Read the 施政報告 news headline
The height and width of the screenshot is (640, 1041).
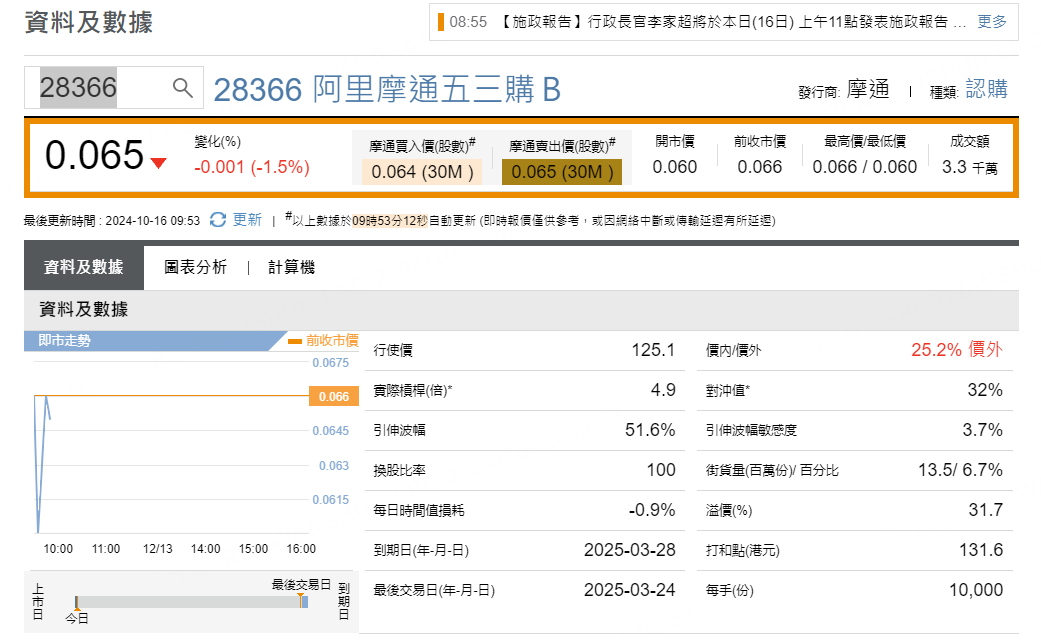click(730, 22)
